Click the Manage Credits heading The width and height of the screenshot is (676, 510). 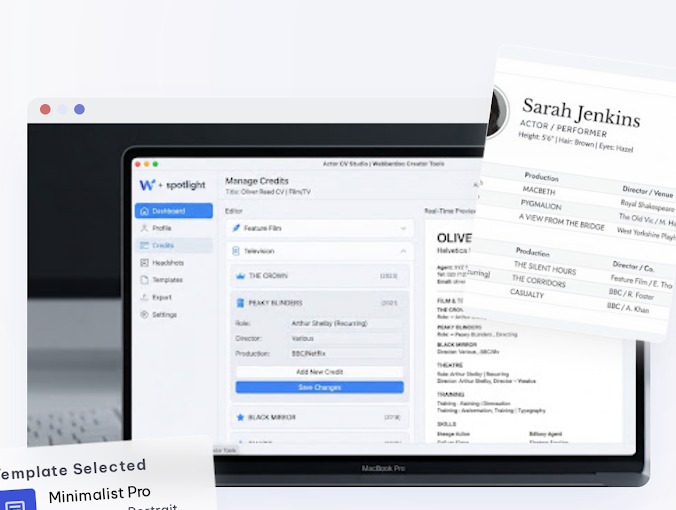tap(257, 181)
